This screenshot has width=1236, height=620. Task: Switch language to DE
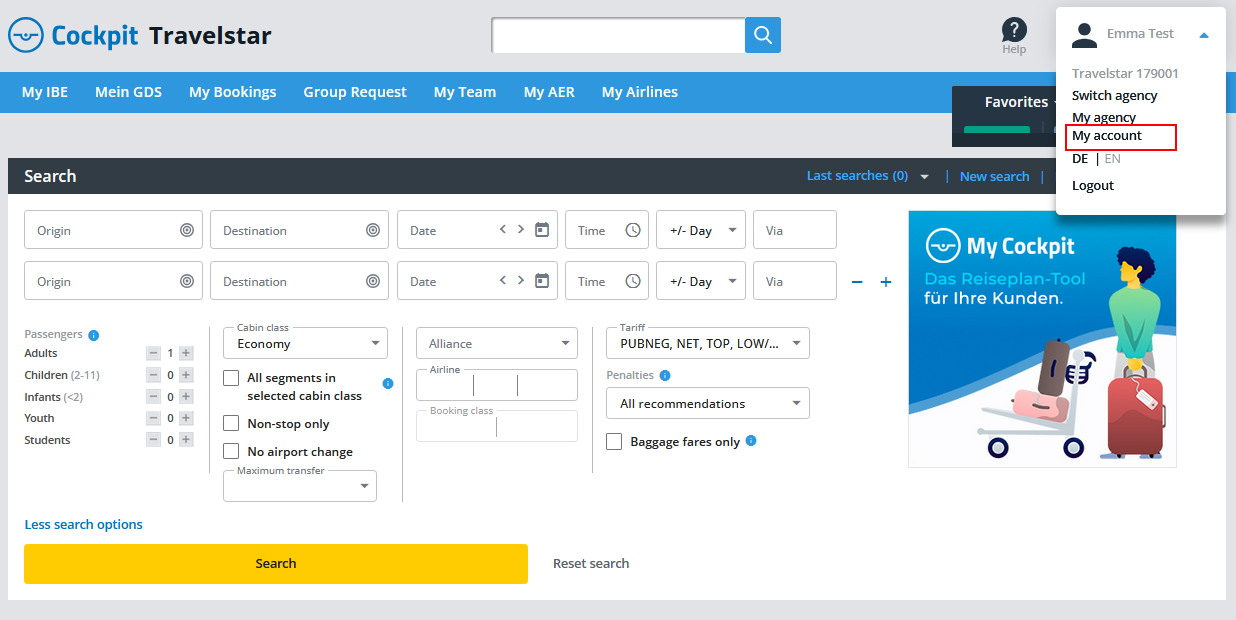(1080, 159)
